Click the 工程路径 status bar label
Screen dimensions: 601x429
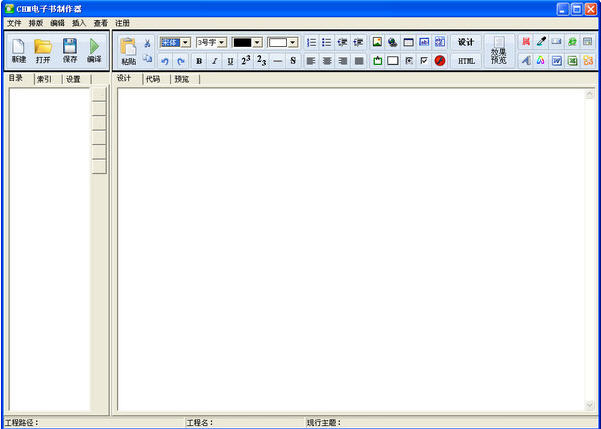point(22,422)
